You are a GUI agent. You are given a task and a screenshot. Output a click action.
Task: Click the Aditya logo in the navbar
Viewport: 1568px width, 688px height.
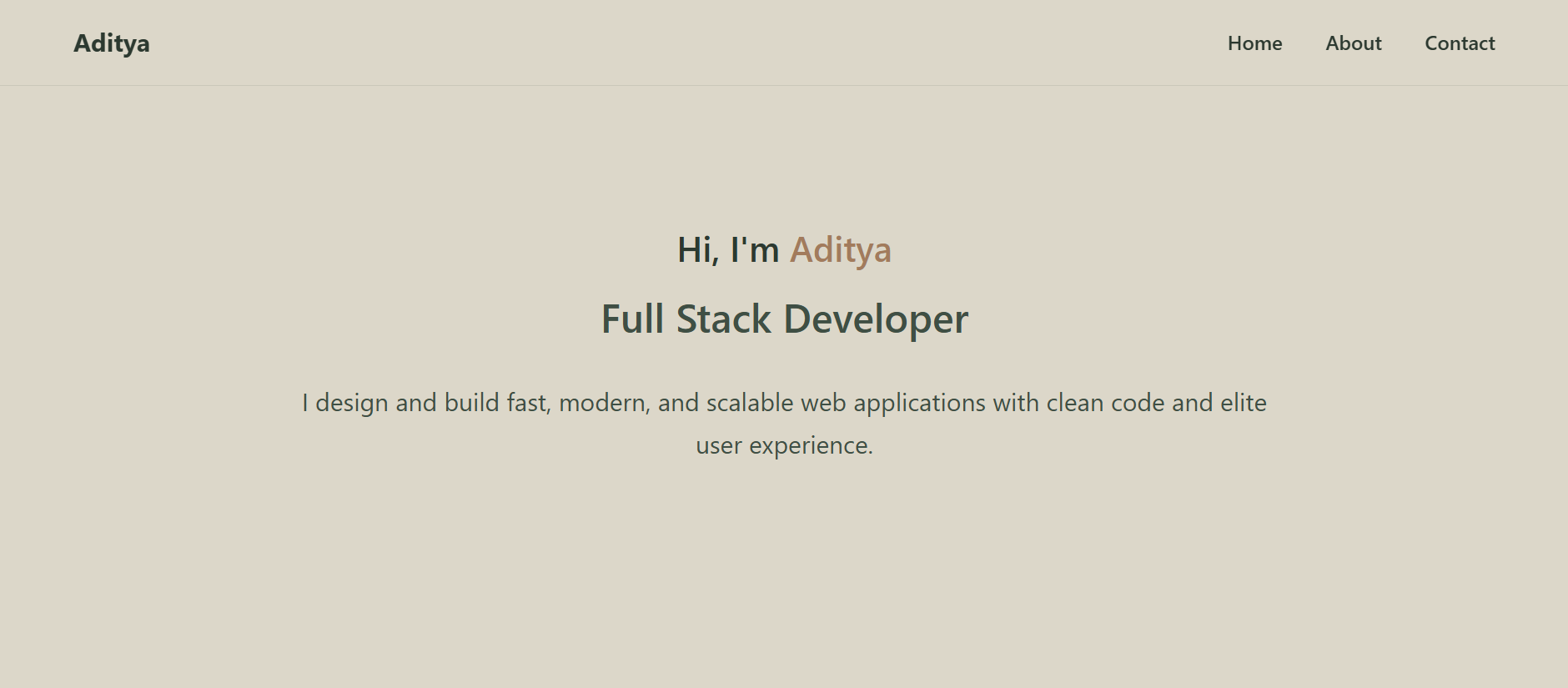coord(112,43)
